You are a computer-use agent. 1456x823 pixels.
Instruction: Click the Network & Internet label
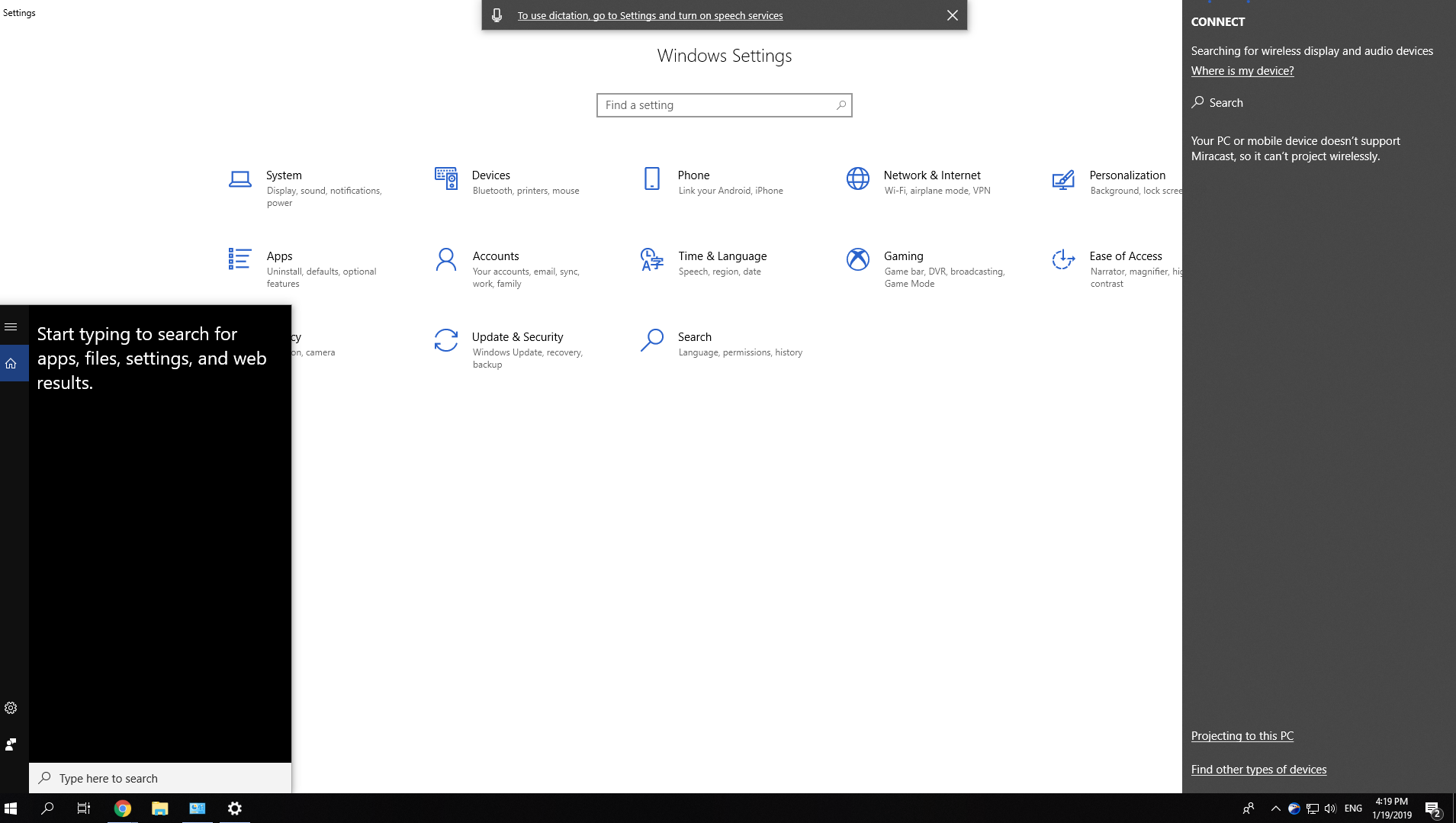[x=932, y=175]
